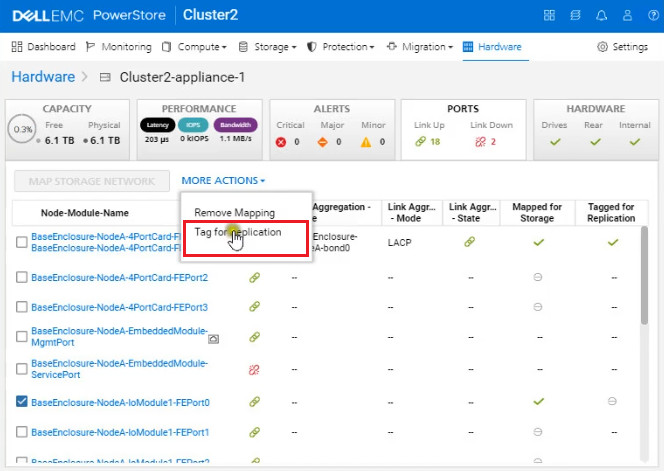
Task: Click the capacity 0.3% usage gauge
Action: [x=22, y=129]
